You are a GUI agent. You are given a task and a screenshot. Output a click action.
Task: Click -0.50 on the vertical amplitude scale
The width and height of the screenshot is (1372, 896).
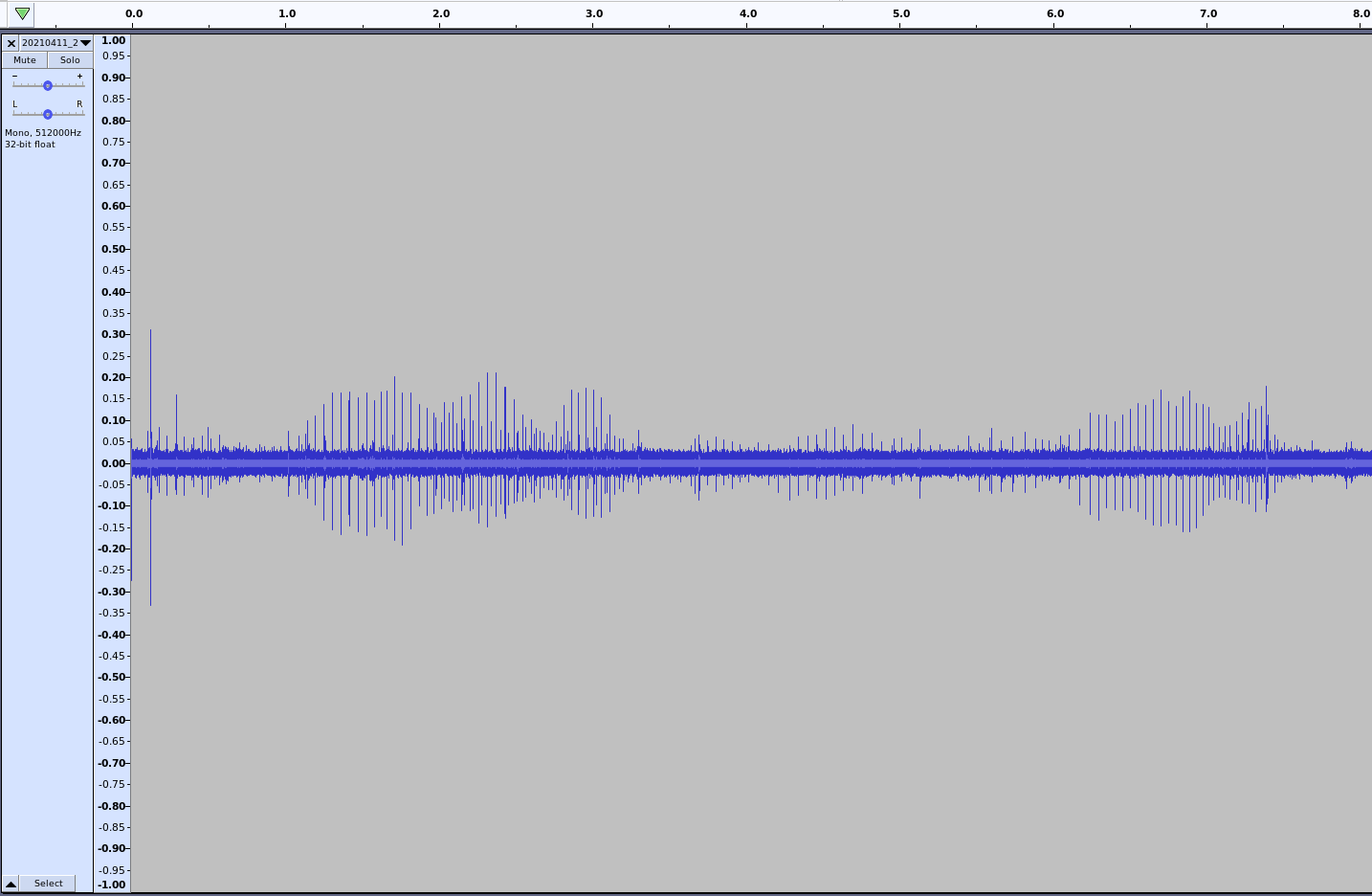(113, 677)
